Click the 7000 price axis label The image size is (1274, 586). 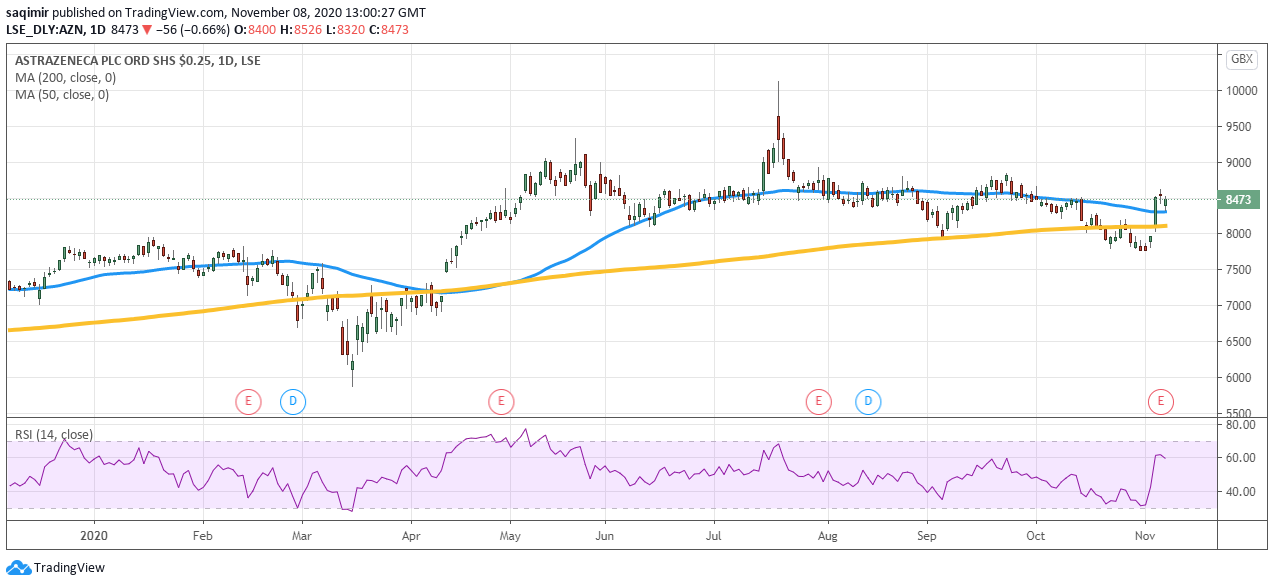[1240, 306]
